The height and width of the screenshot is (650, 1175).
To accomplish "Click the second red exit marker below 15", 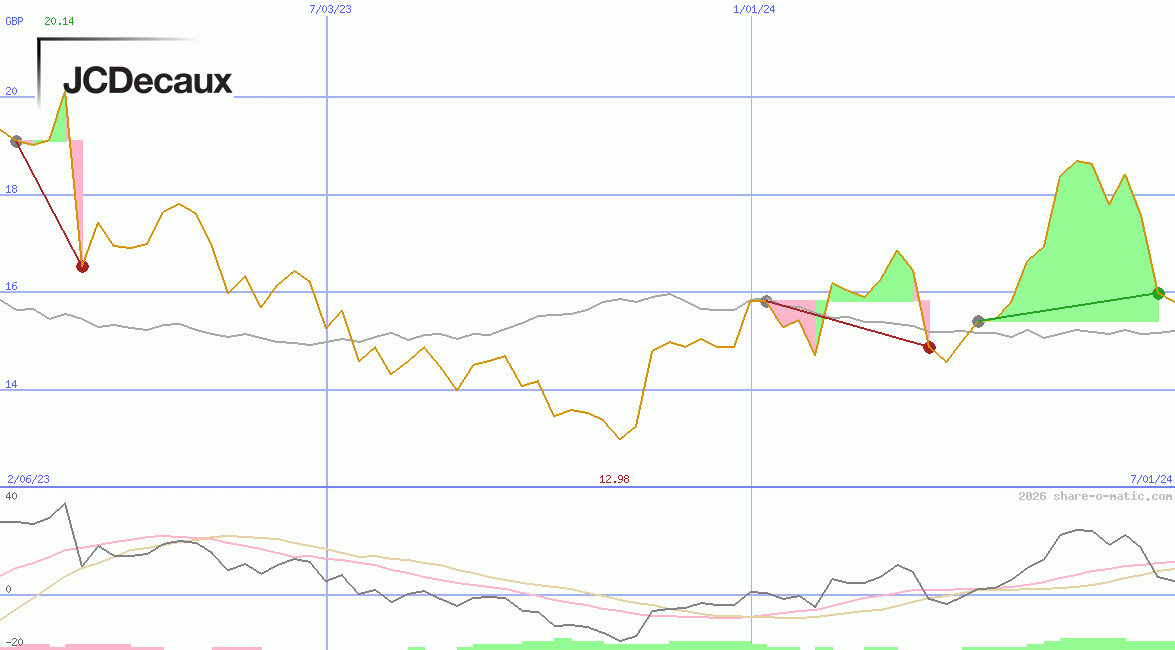I will [929, 347].
